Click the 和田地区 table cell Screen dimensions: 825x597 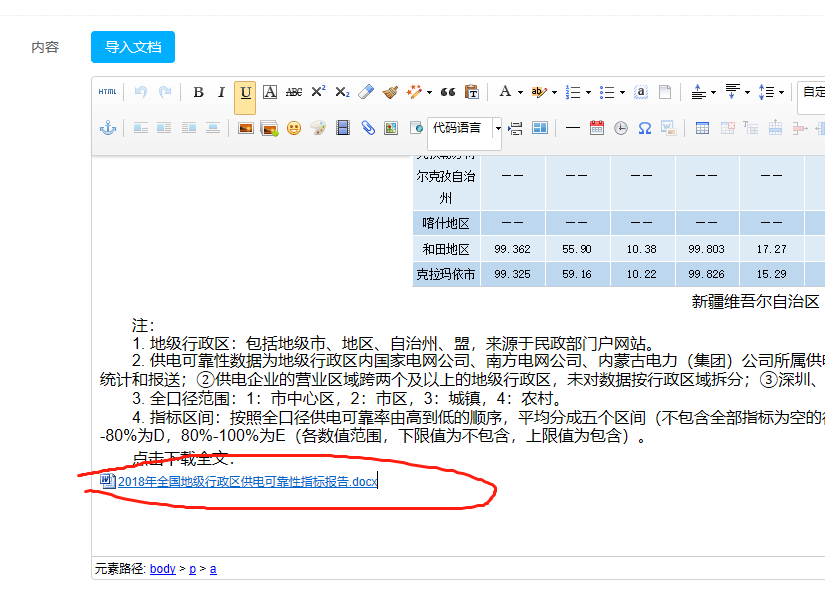(x=446, y=248)
